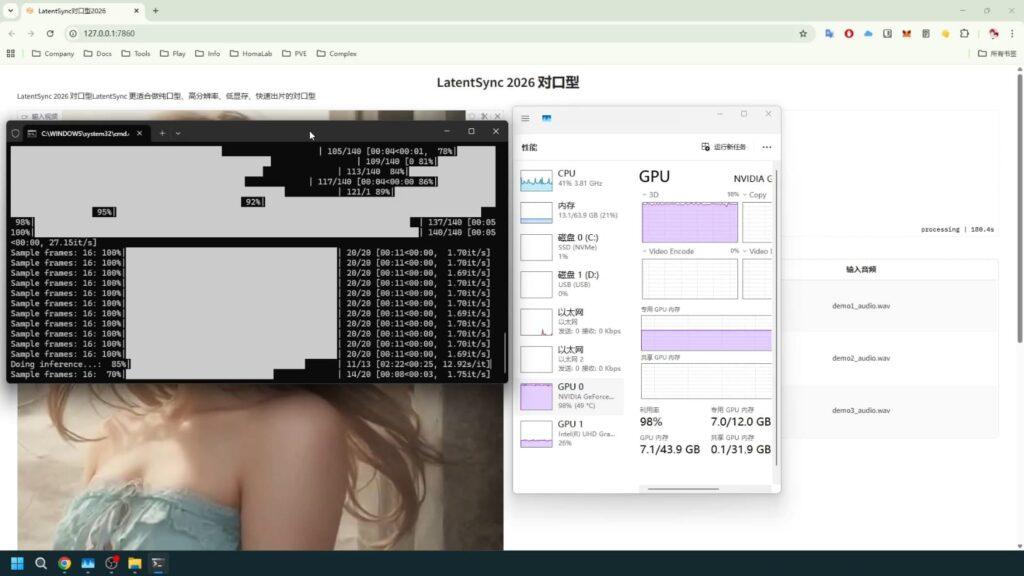The height and width of the screenshot is (576, 1024).
Task: Open the Play bookmarks folder
Action: (x=173, y=54)
